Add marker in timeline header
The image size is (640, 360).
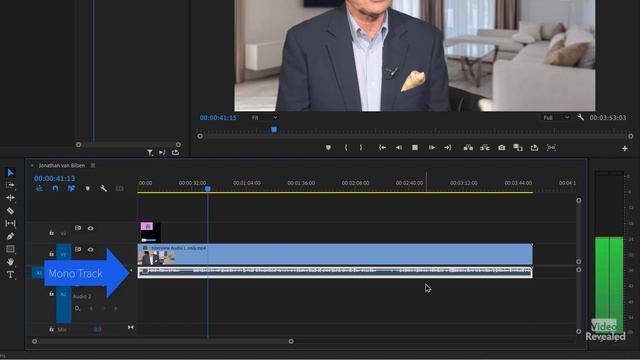[x=87, y=189]
